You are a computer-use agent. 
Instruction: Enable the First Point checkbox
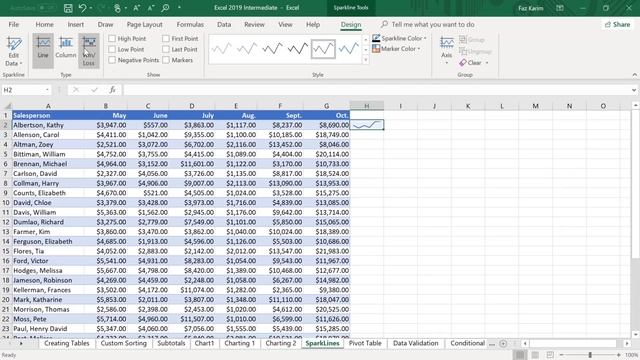[x=165, y=38]
